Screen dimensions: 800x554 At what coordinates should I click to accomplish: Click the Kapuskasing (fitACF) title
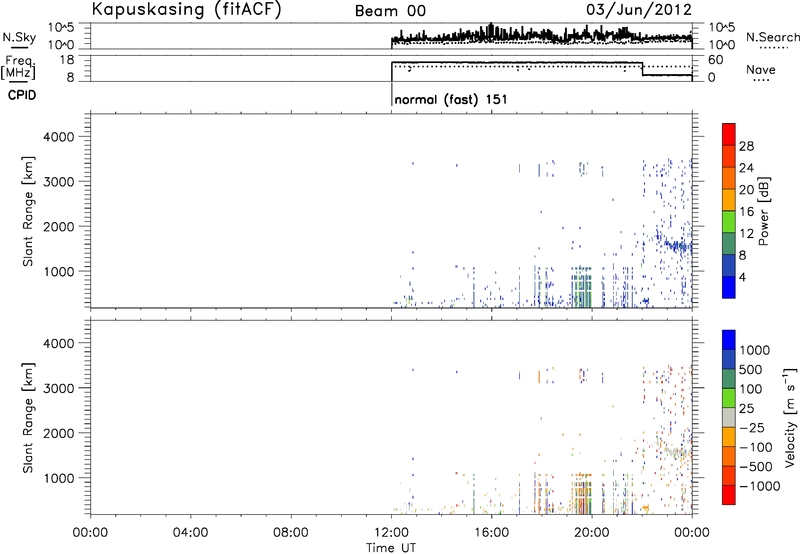(x=187, y=10)
